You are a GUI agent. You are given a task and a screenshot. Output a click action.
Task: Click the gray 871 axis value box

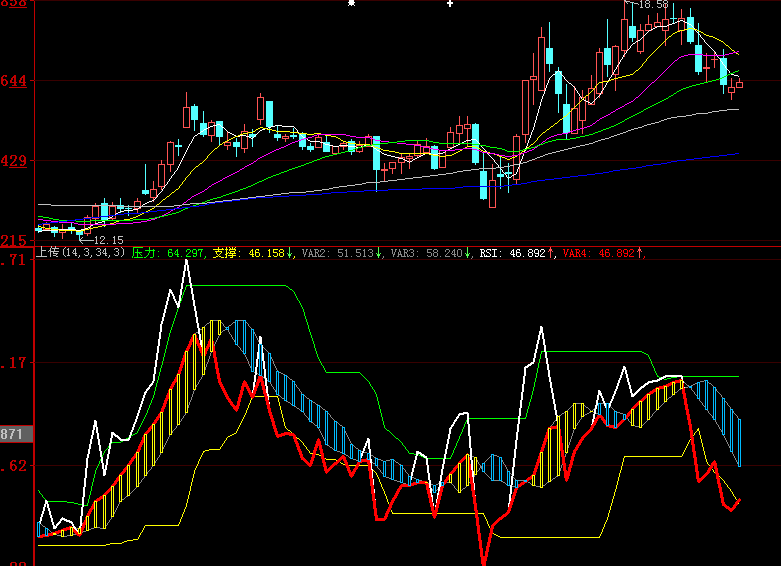[16, 434]
